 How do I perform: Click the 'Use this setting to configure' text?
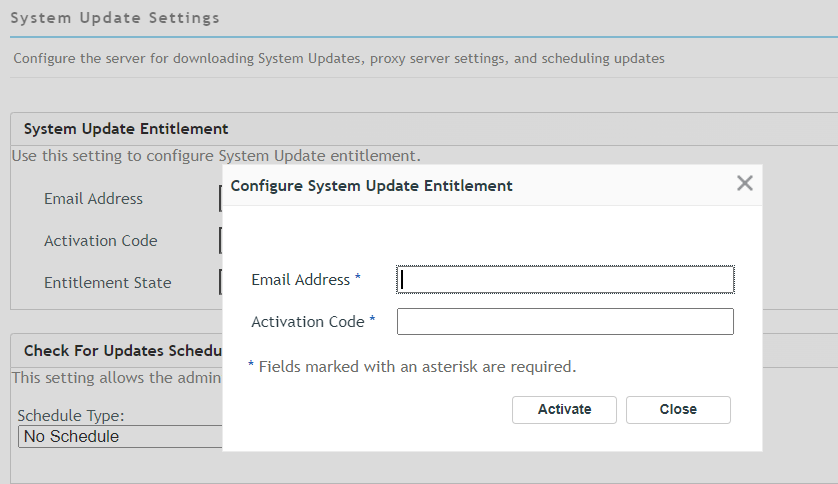click(215, 156)
